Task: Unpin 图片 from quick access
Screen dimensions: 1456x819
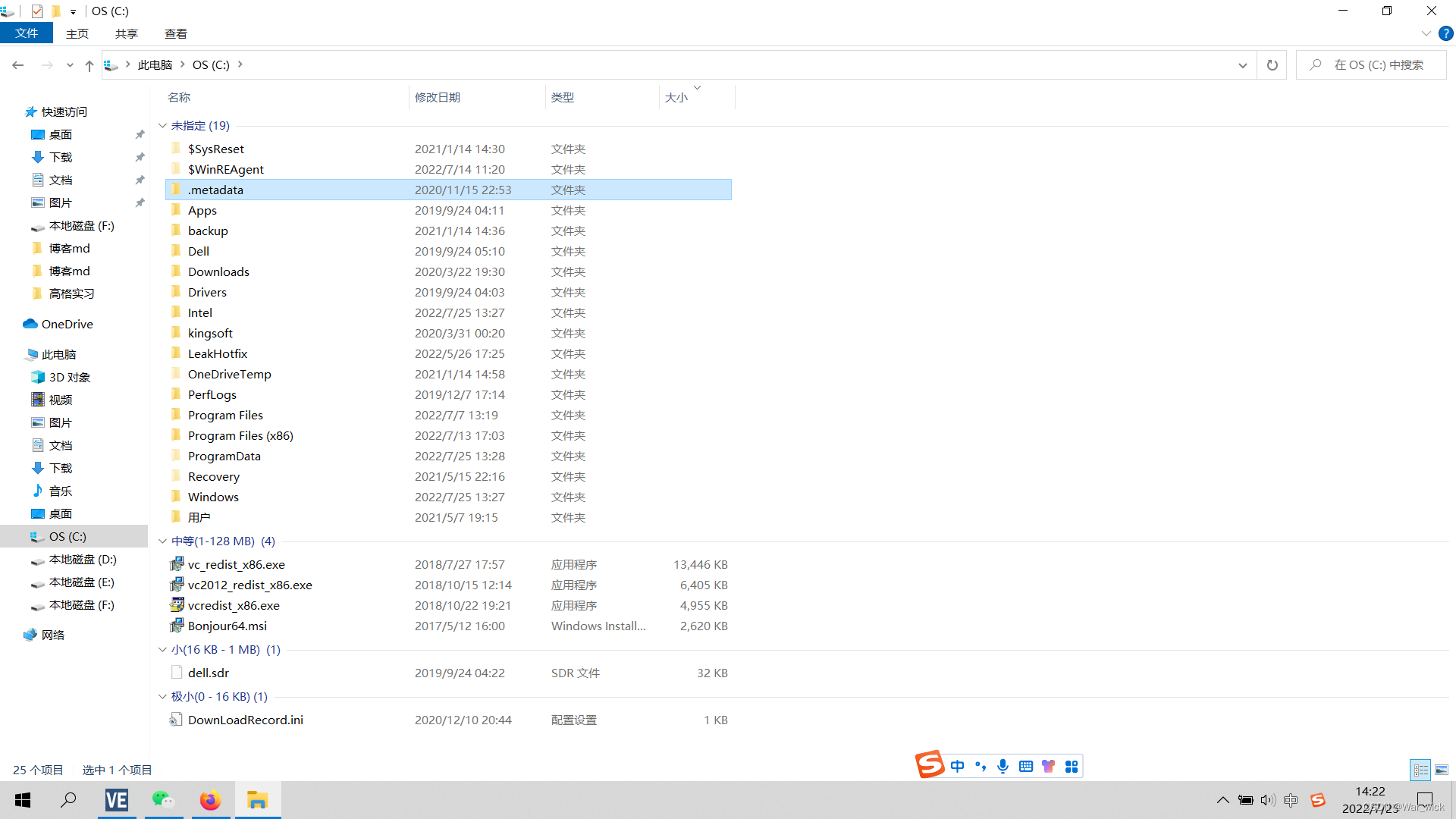Action: click(x=140, y=202)
